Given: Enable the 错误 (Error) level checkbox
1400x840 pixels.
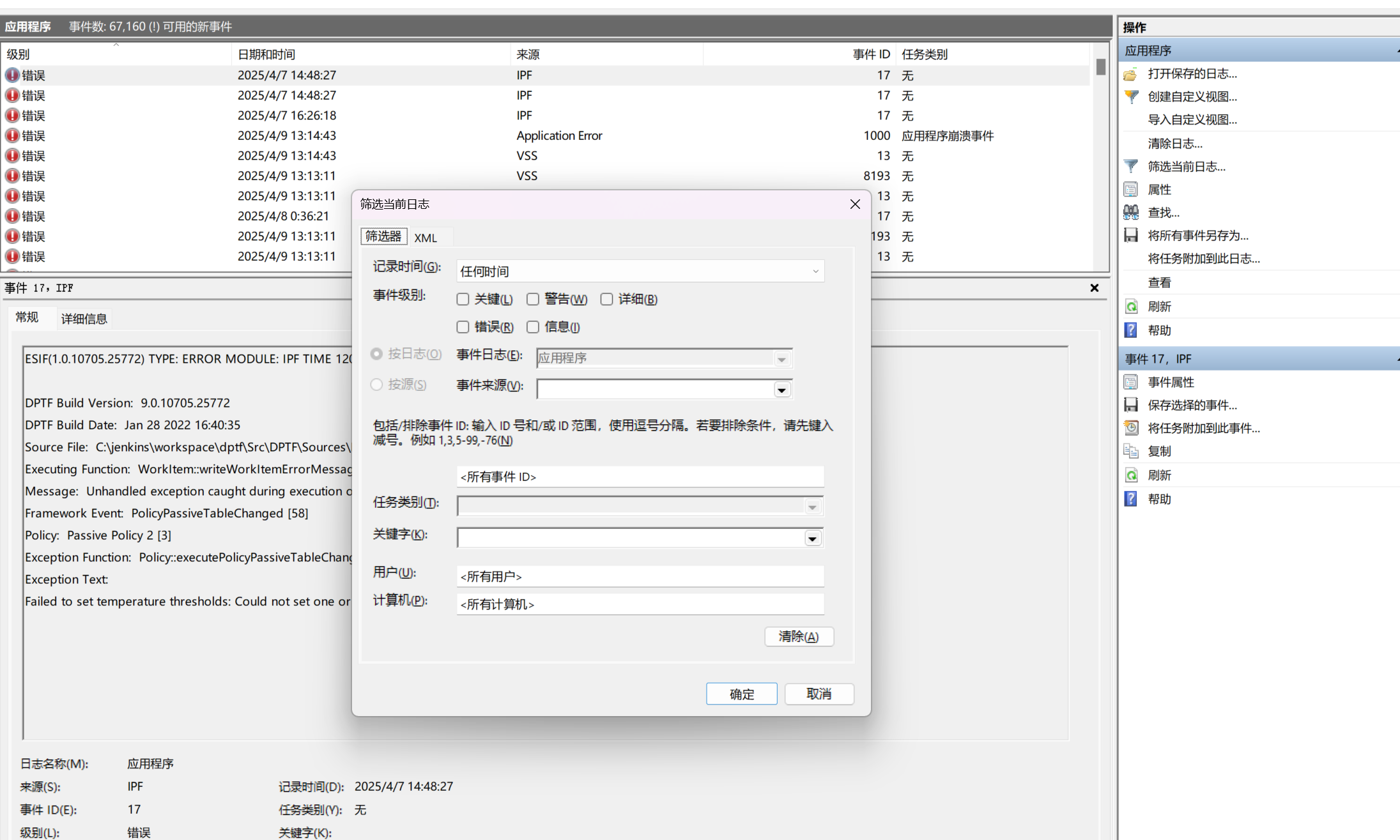Looking at the screenshot, I should point(463,327).
